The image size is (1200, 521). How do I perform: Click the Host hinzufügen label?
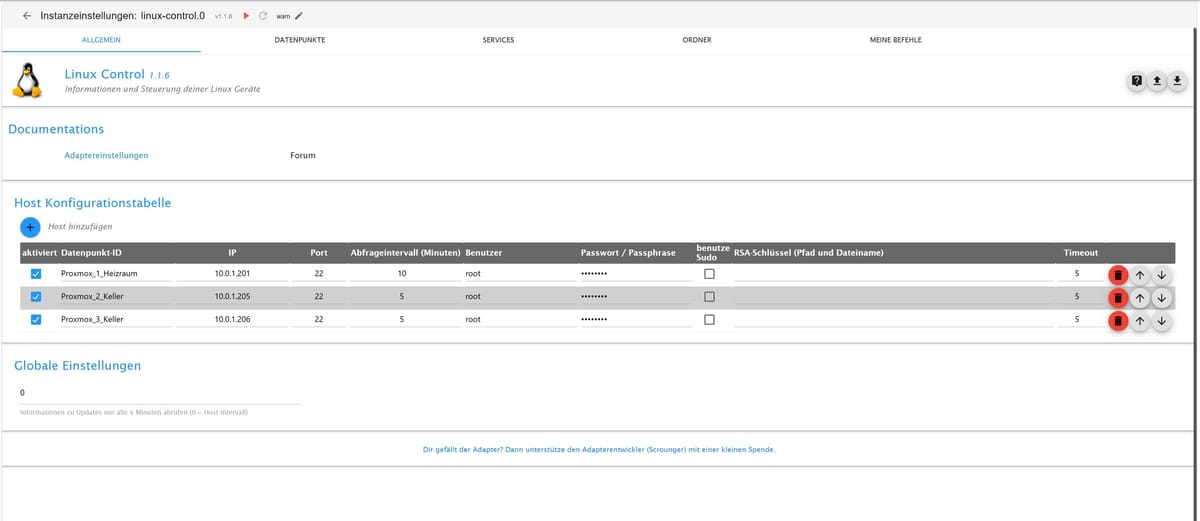click(80, 227)
